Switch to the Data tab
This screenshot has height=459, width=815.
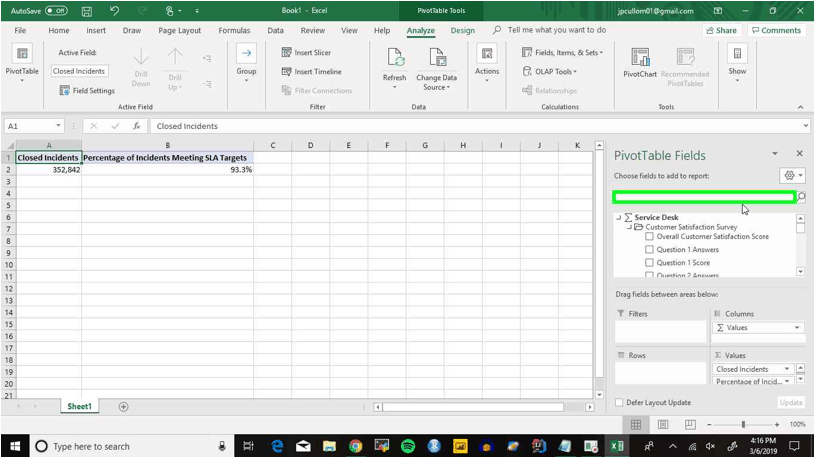pos(275,30)
